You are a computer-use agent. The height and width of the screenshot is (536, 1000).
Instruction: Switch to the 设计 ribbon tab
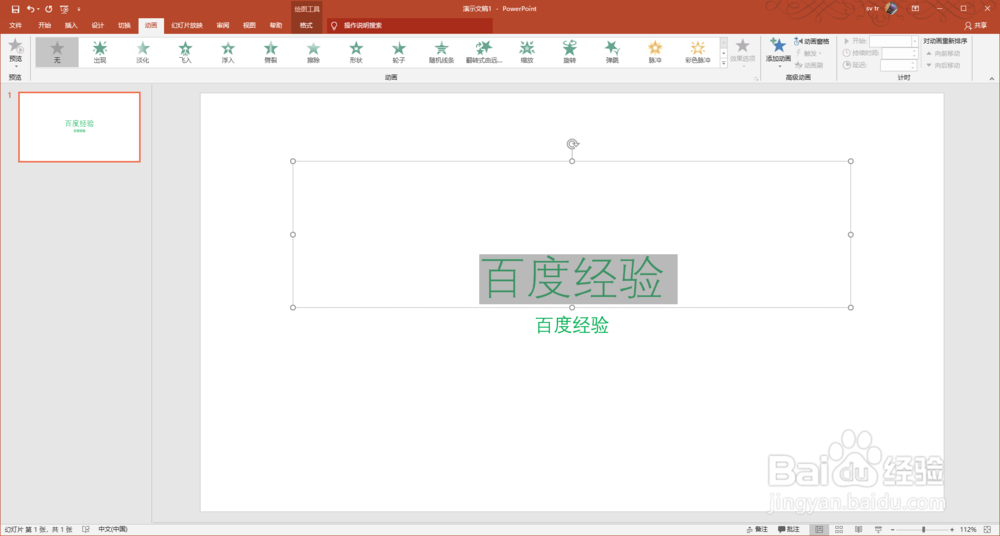[x=98, y=26]
